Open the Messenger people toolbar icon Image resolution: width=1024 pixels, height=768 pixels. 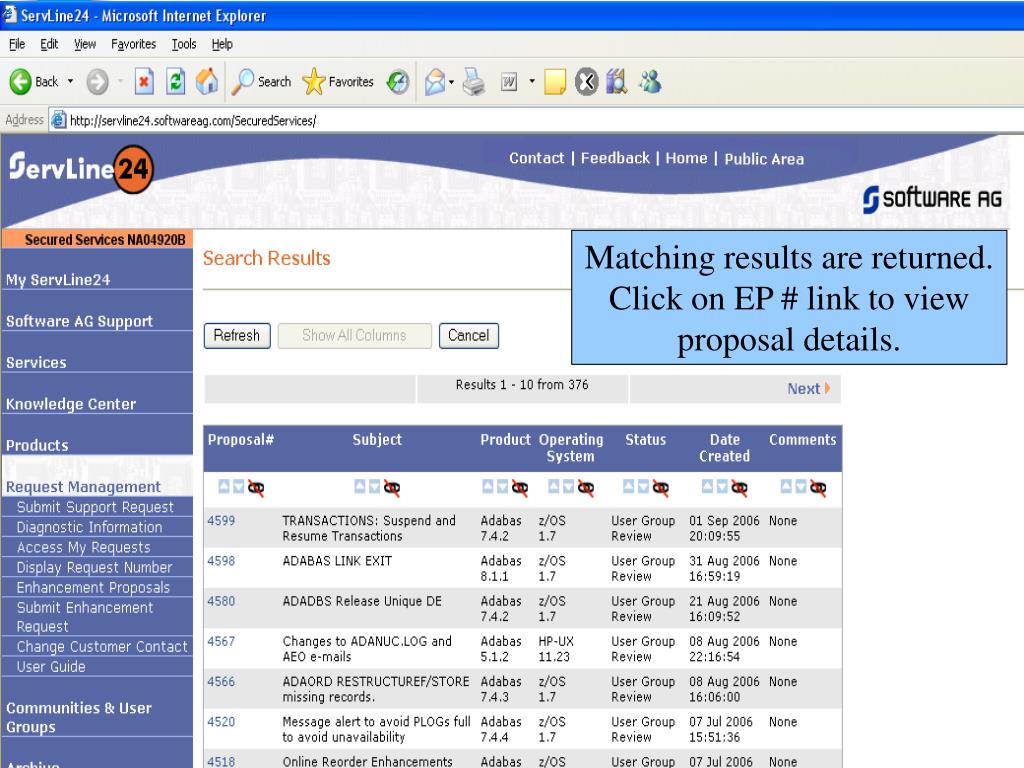(650, 82)
